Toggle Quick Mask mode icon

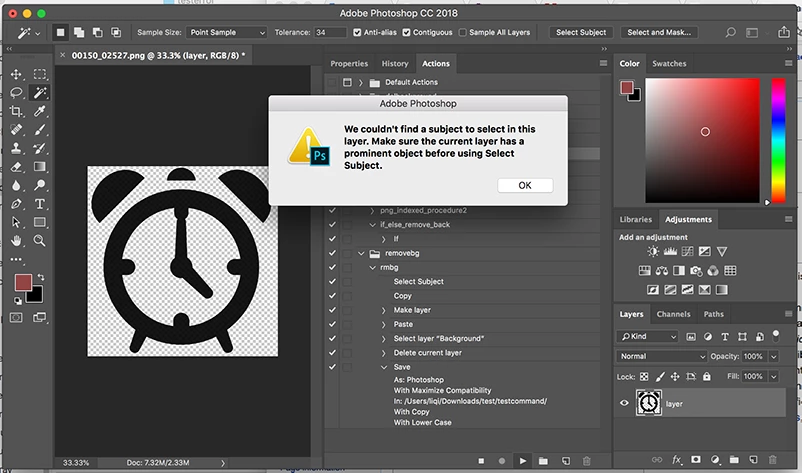[x=16, y=318]
